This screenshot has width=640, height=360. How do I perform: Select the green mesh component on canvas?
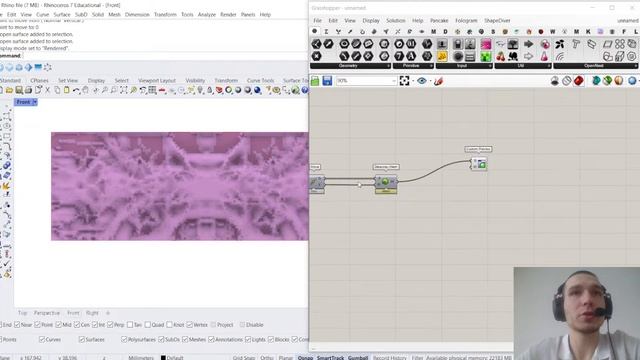coord(386,182)
